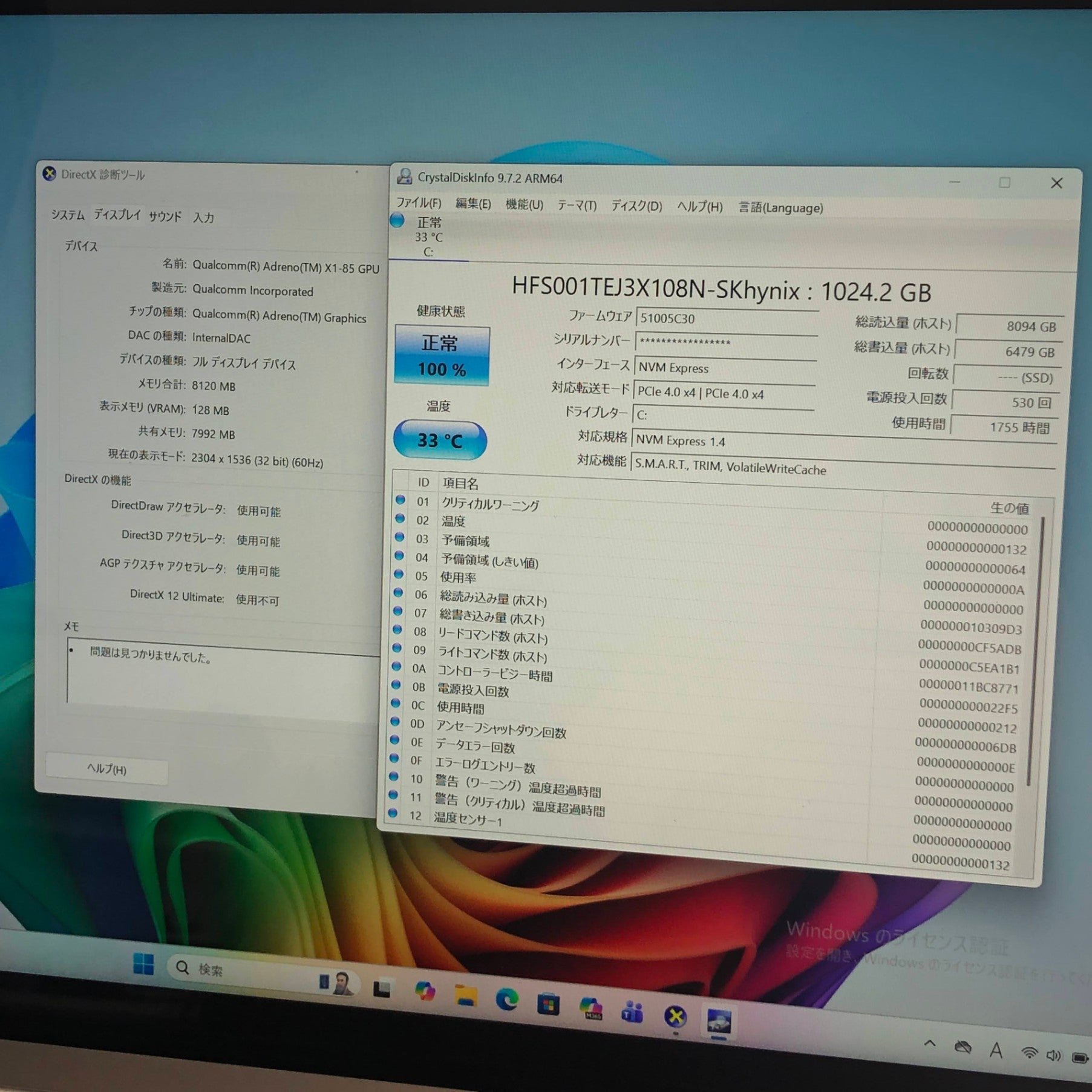Expand the hidden system tray icons
Viewport: 1092px width, 1092px height.
(x=930, y=1043)
